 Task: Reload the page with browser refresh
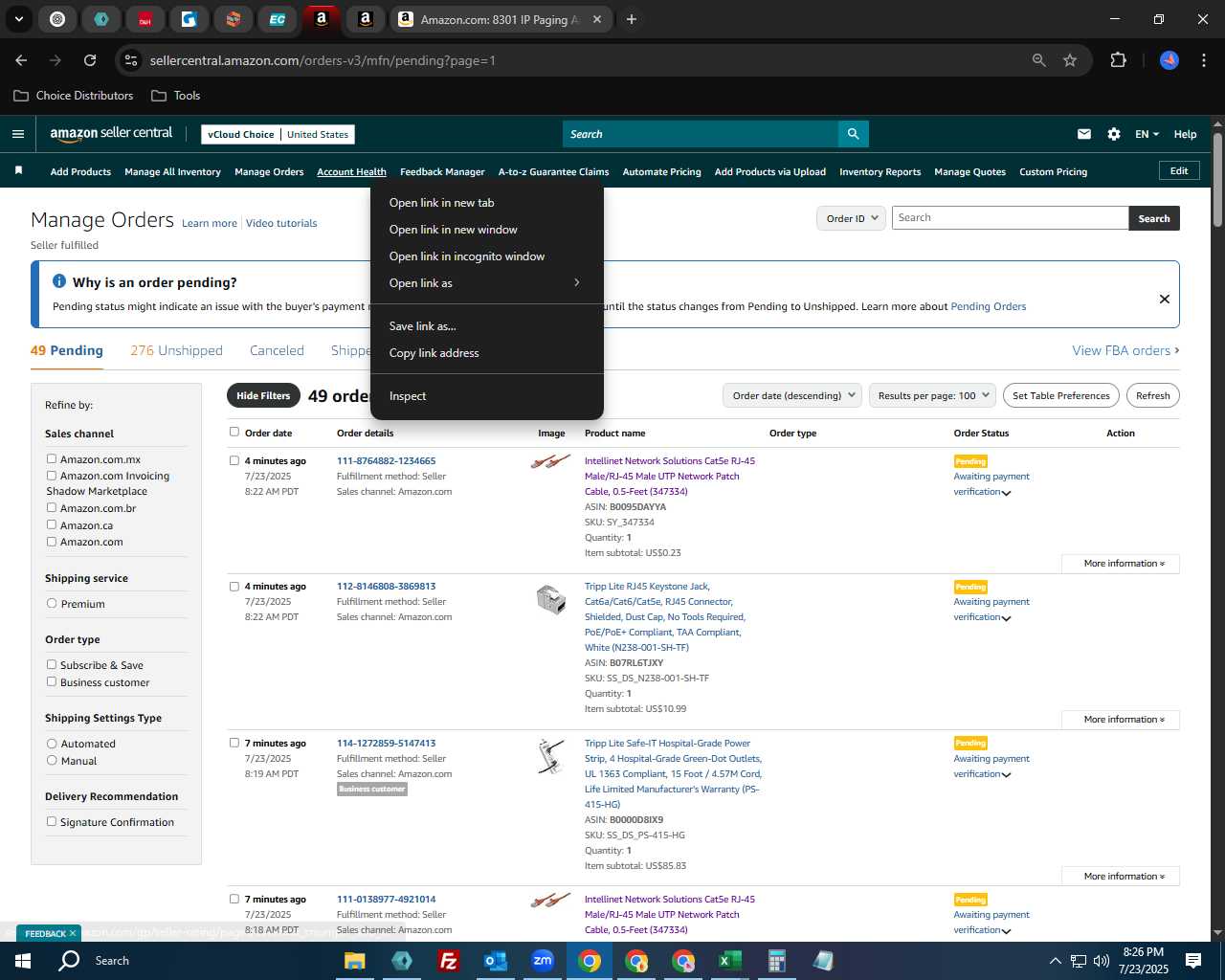coord(90,60)
